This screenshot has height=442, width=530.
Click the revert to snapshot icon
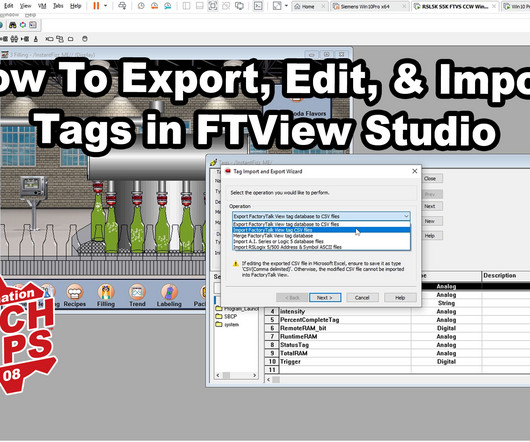[x=154, y=6]
